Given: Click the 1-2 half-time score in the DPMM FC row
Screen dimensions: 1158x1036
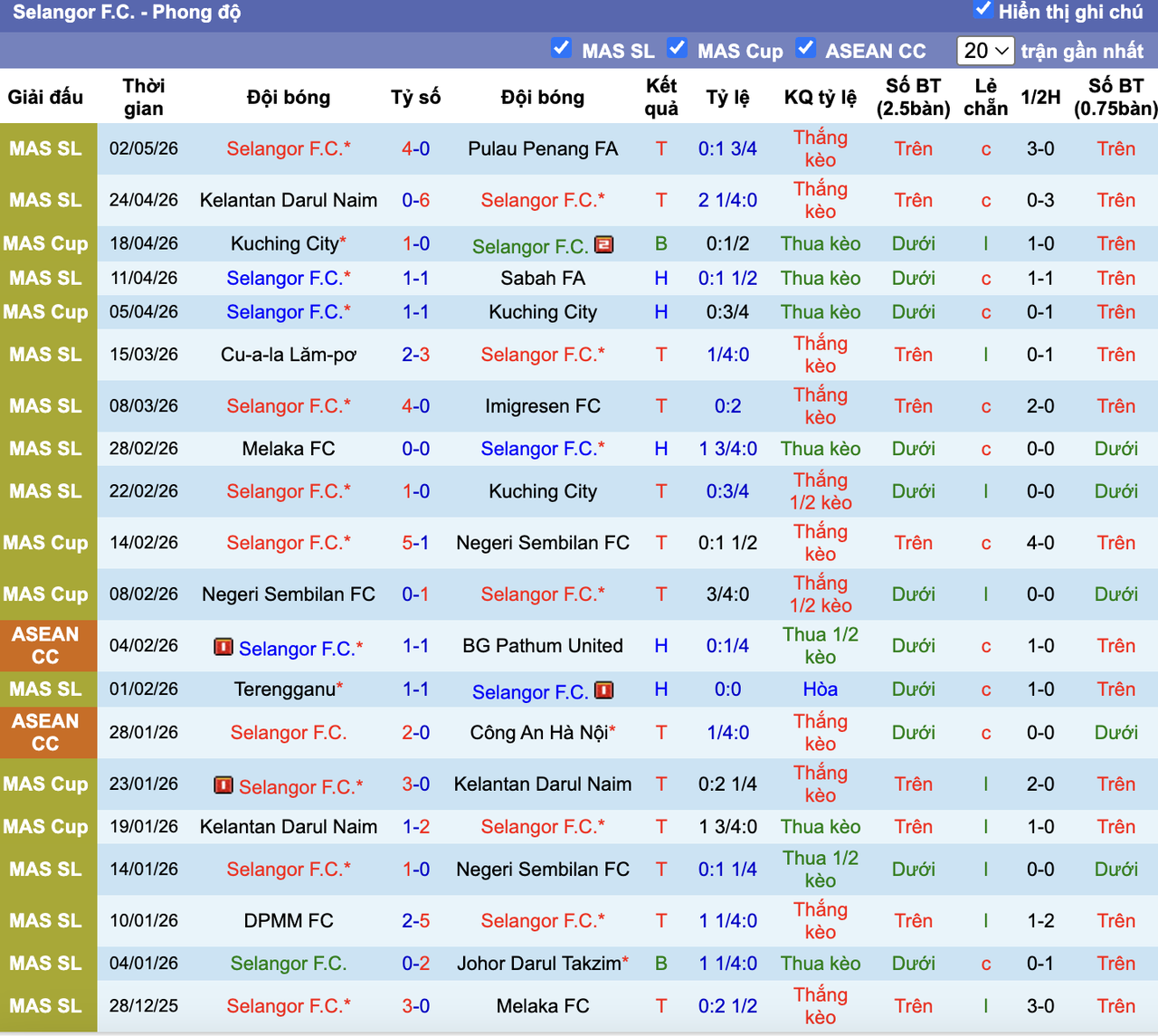Looking at the screenshot, I should [x=1040, y=921].
